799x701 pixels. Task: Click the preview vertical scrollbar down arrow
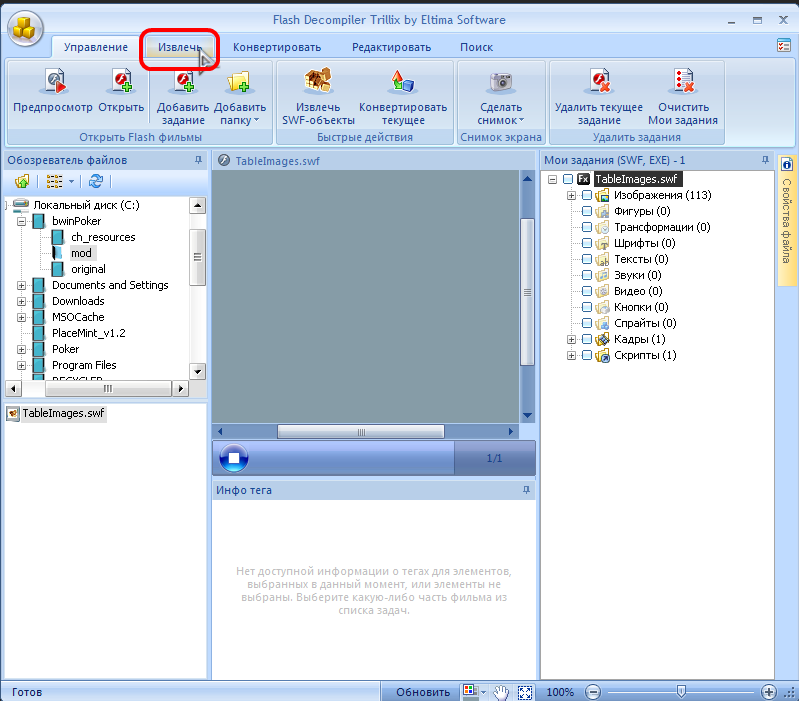point(527,415)
